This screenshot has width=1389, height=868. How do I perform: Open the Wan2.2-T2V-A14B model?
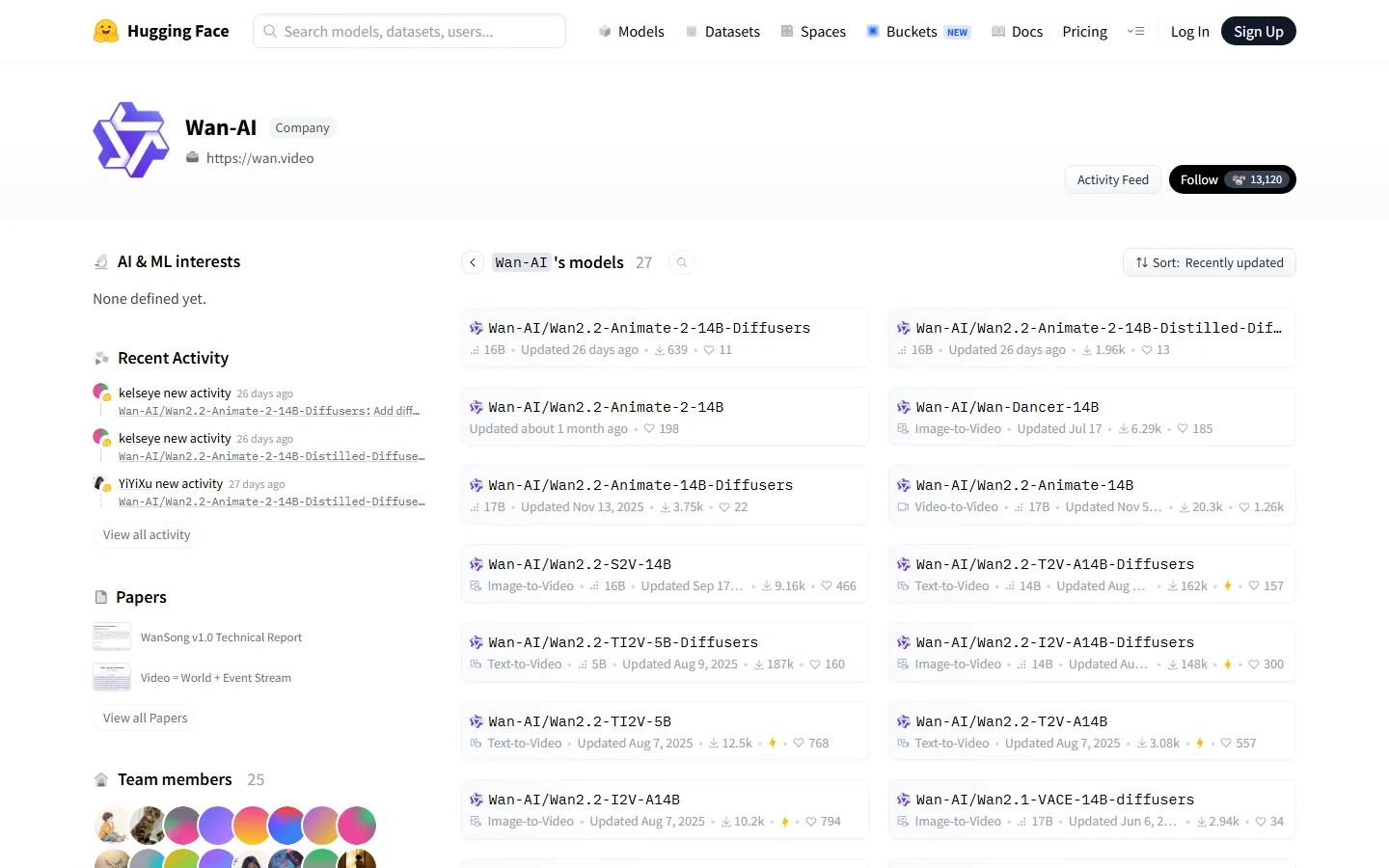pos(1092,731)
